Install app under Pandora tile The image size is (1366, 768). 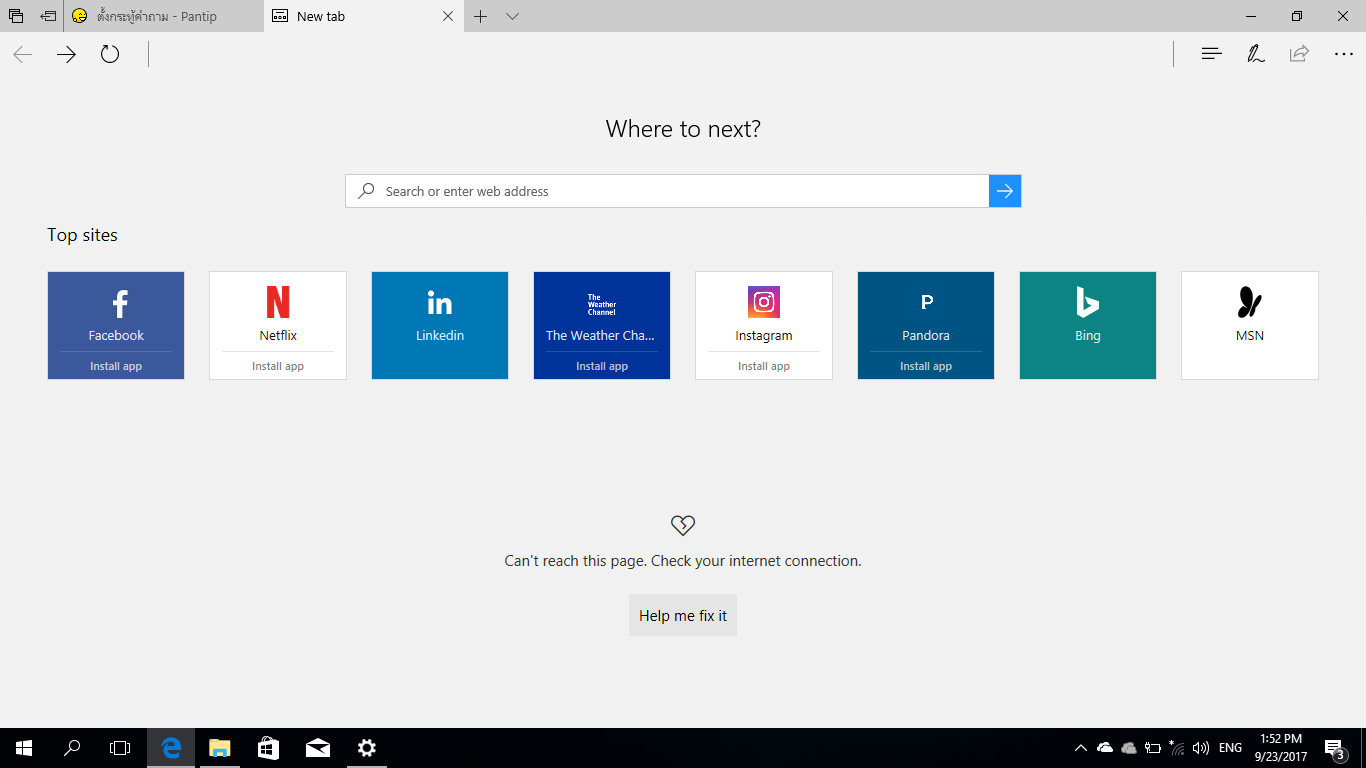click(926, 366)
